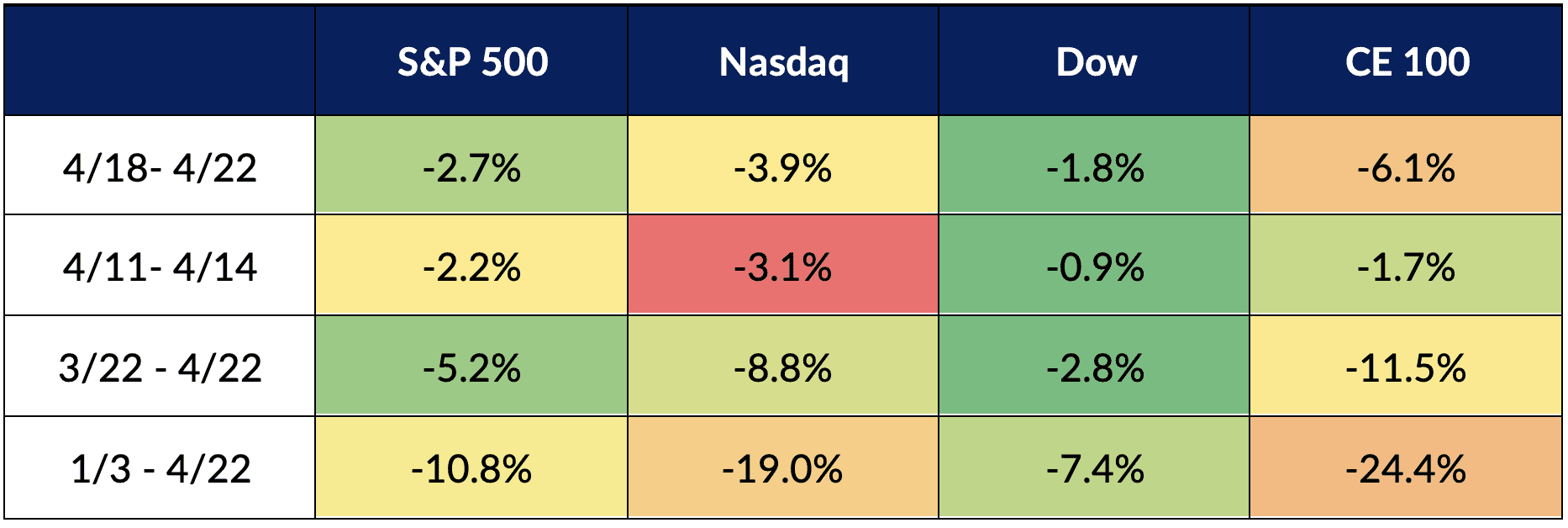Select the -1.7% CE 100 cell
1568x528 pixels.
click(1407, 267)
